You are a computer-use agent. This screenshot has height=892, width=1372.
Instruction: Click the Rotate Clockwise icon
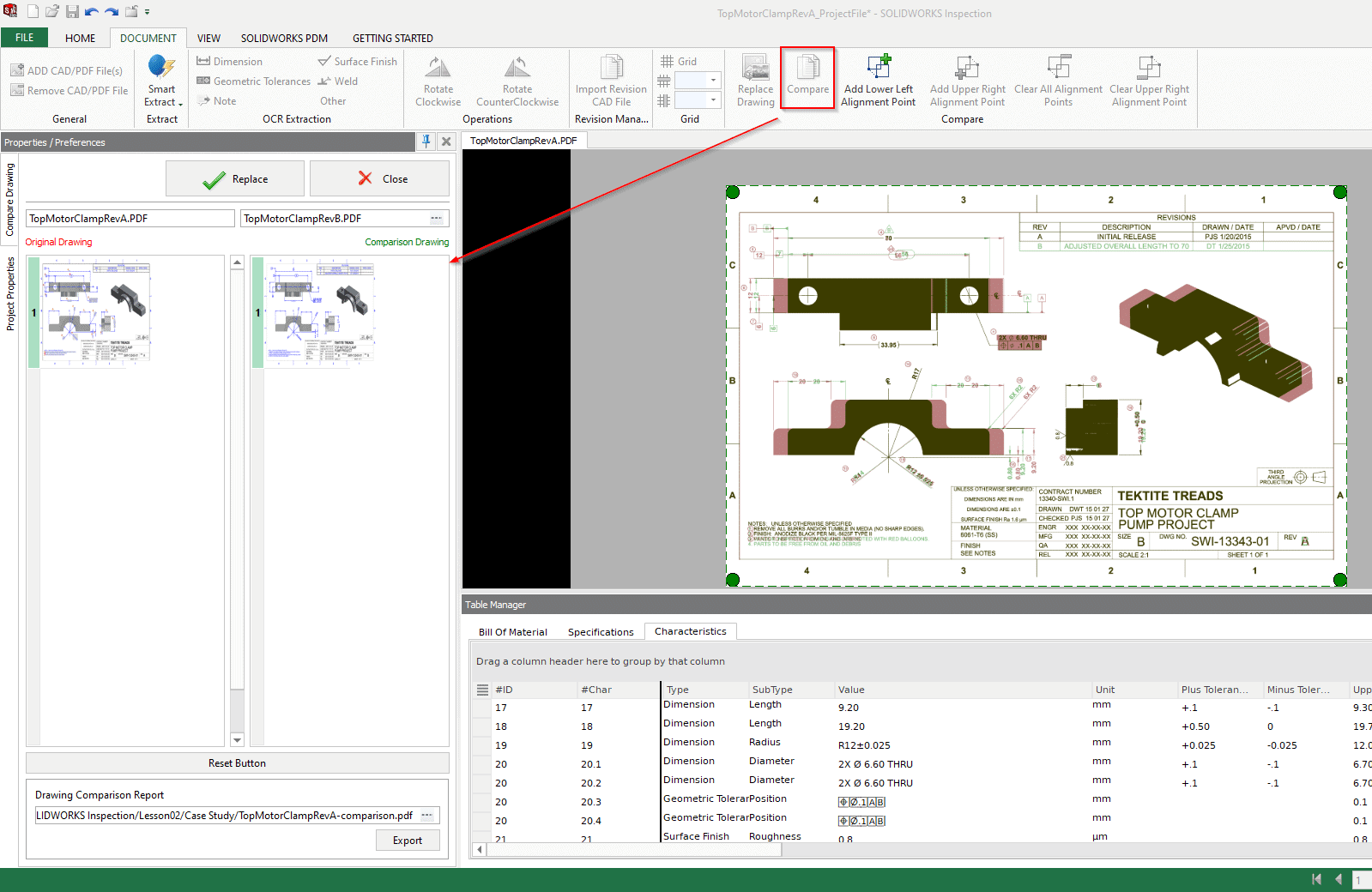[438, 67]
